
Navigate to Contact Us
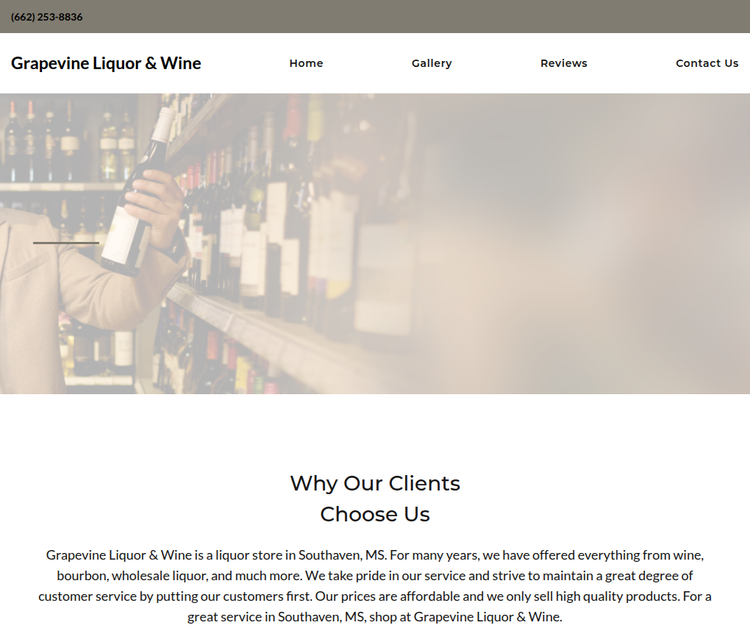pyautogui.click(x=707, y=63)
